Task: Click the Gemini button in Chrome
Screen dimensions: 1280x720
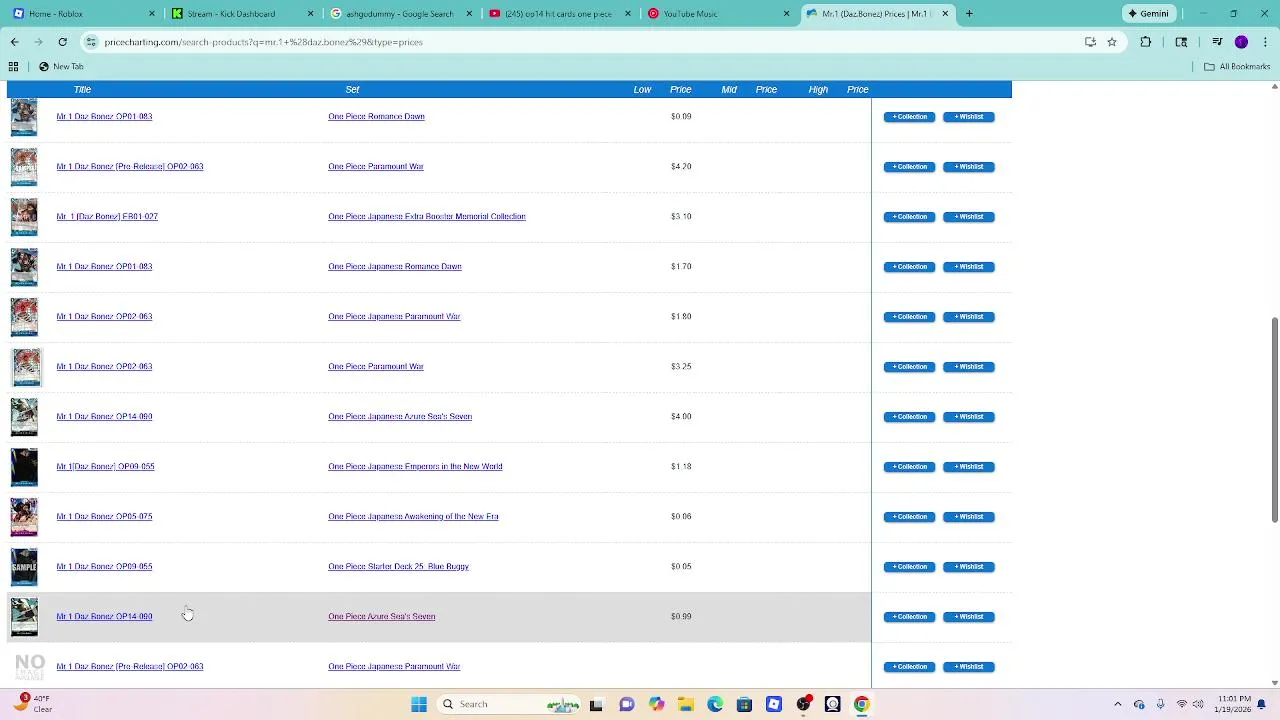Action: coord(1148,14)
